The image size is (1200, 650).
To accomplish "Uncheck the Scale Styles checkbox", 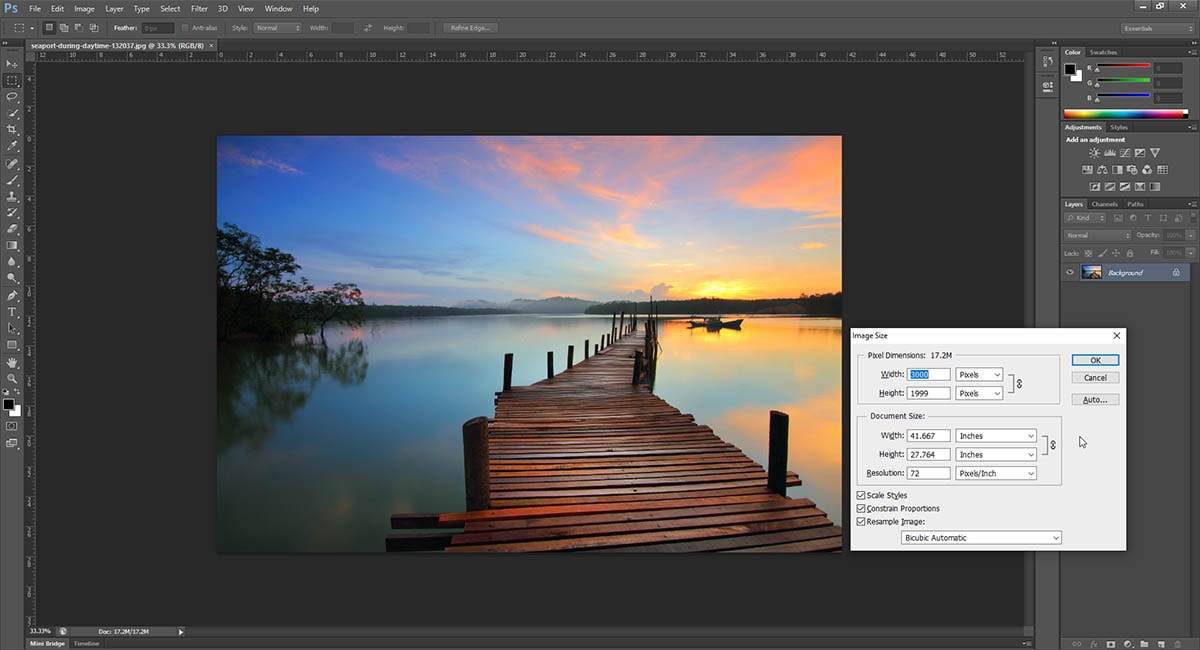I will coord(861,496).
